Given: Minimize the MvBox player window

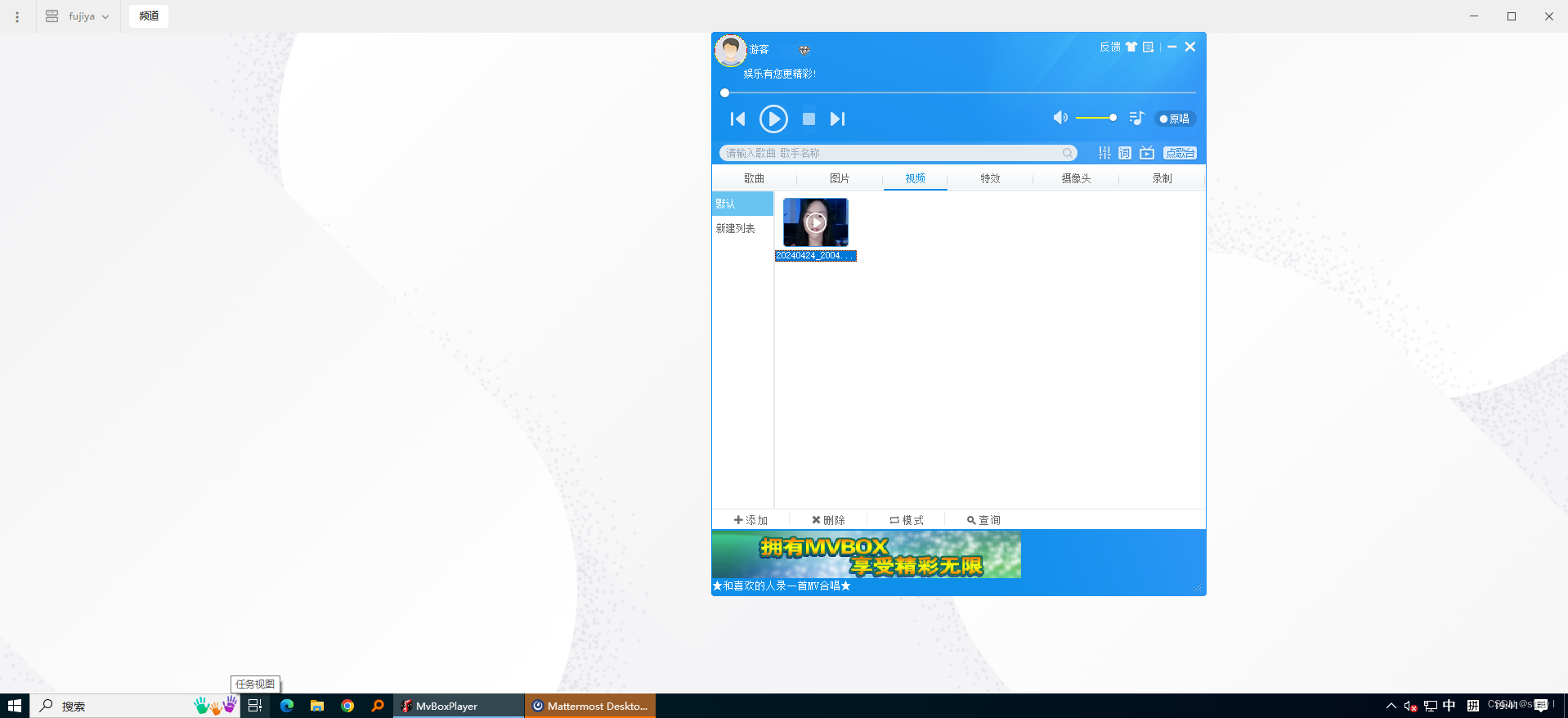Looking at the screenshot, I should coord(1172,47).
